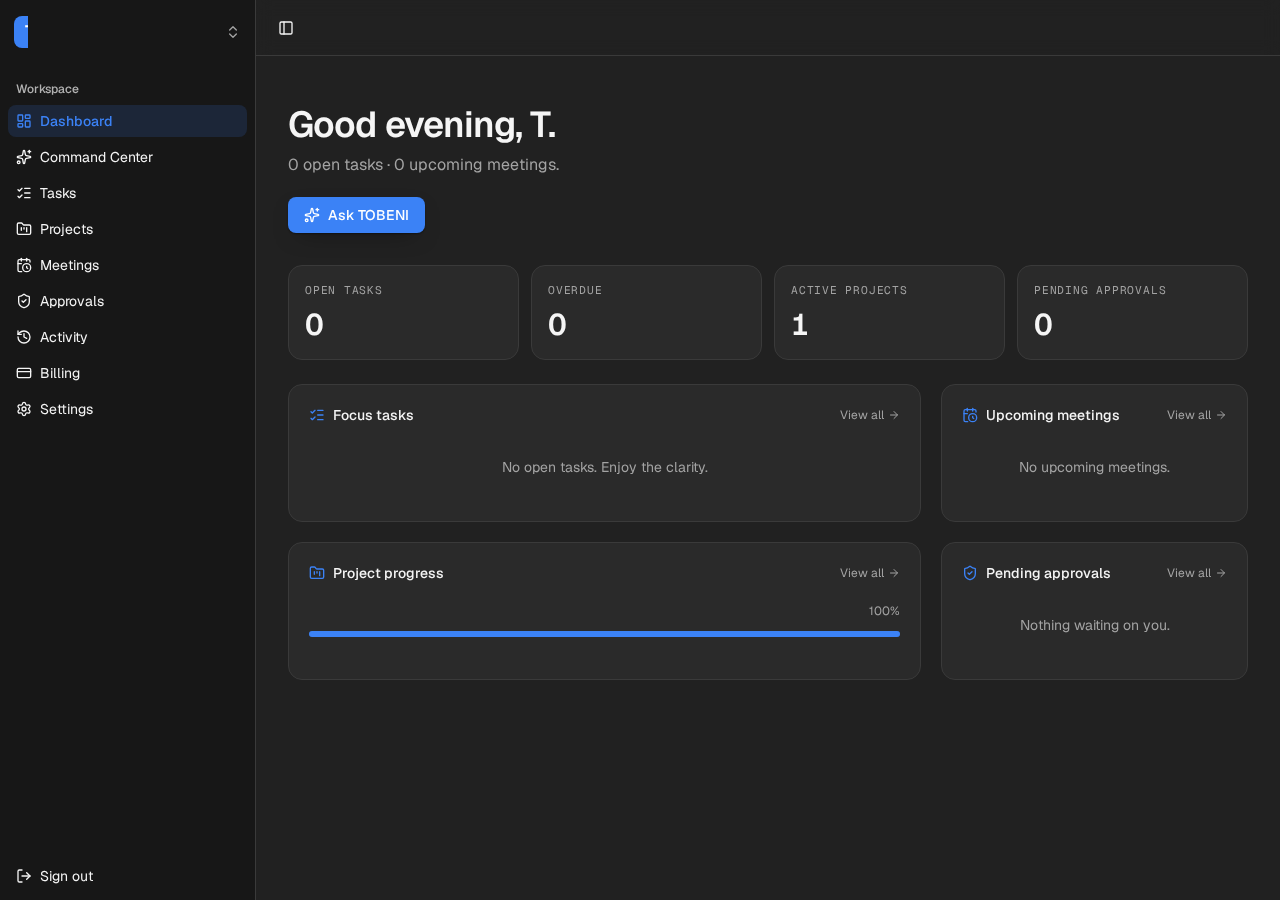This screenshot has height=900, width=1280.
Task: Click the Activity history icon in sidebar
Action: (24, 337)
